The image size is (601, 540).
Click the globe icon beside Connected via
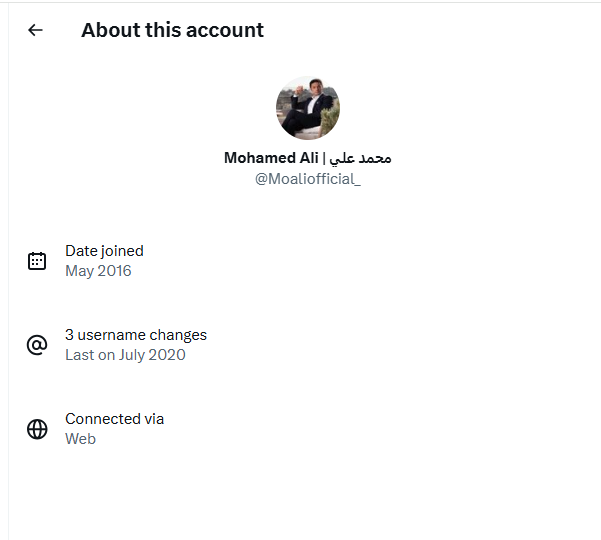(x=37, y=429)
